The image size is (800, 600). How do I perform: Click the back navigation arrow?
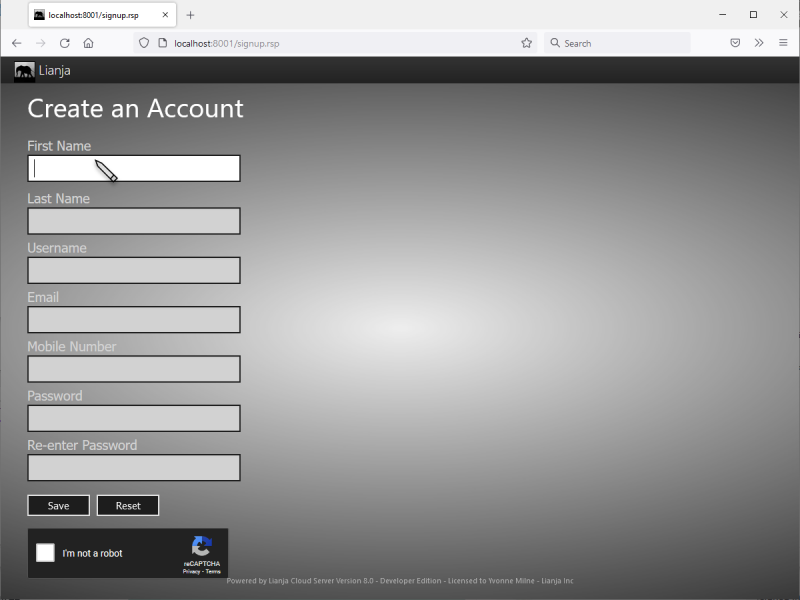point(16,42)
